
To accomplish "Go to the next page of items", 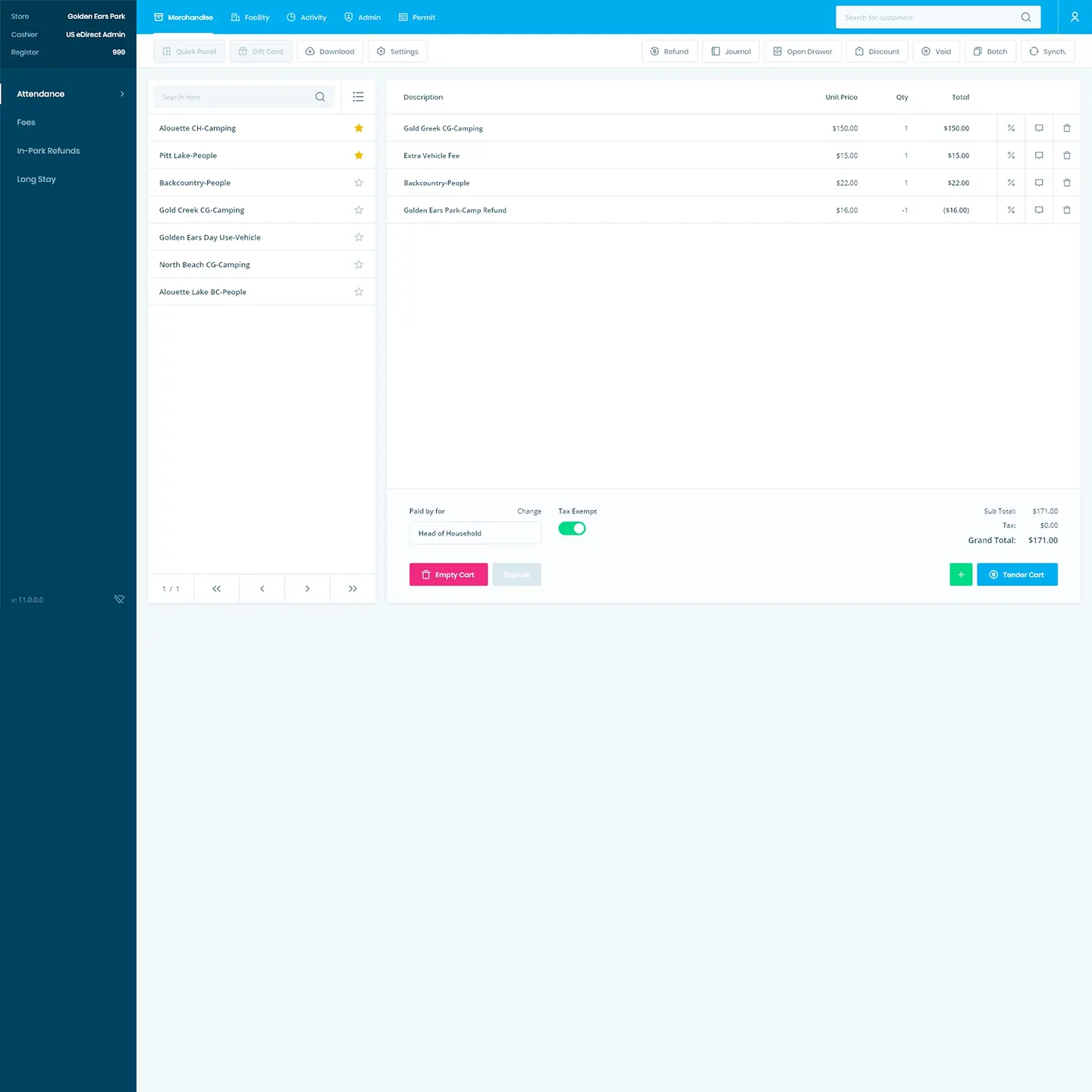I will tap(307, 588).
